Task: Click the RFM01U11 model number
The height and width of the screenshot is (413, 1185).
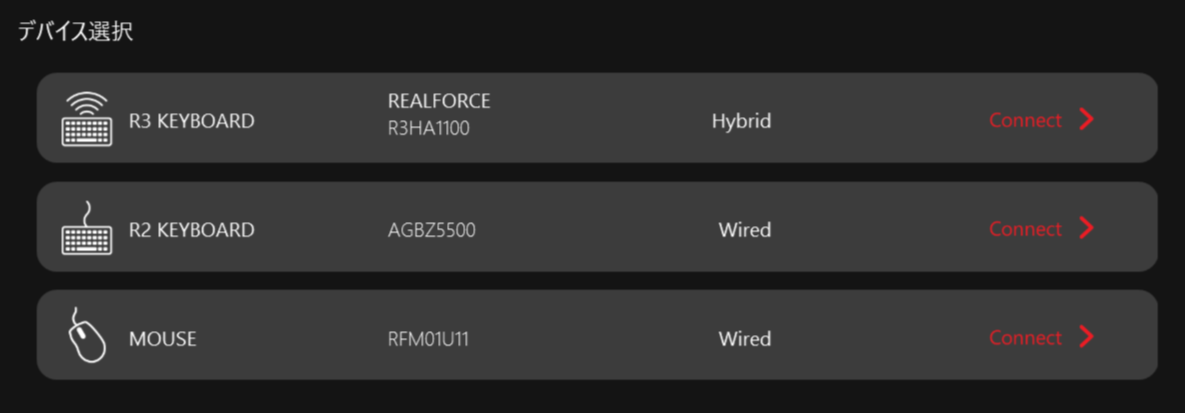Action: 429,339
